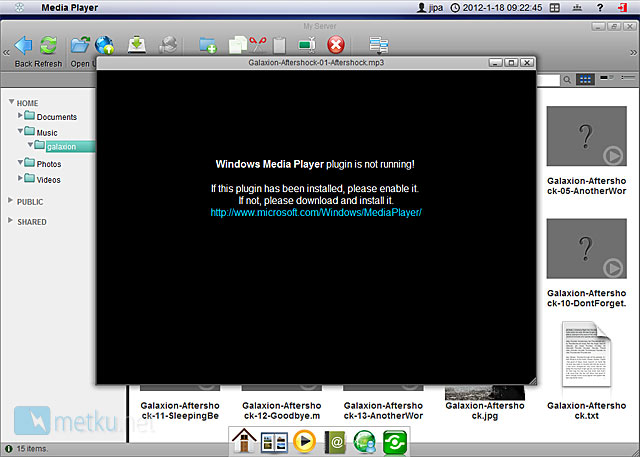Click the greyed-out globe share icon
640x457 pixels.
coord(168,45)
